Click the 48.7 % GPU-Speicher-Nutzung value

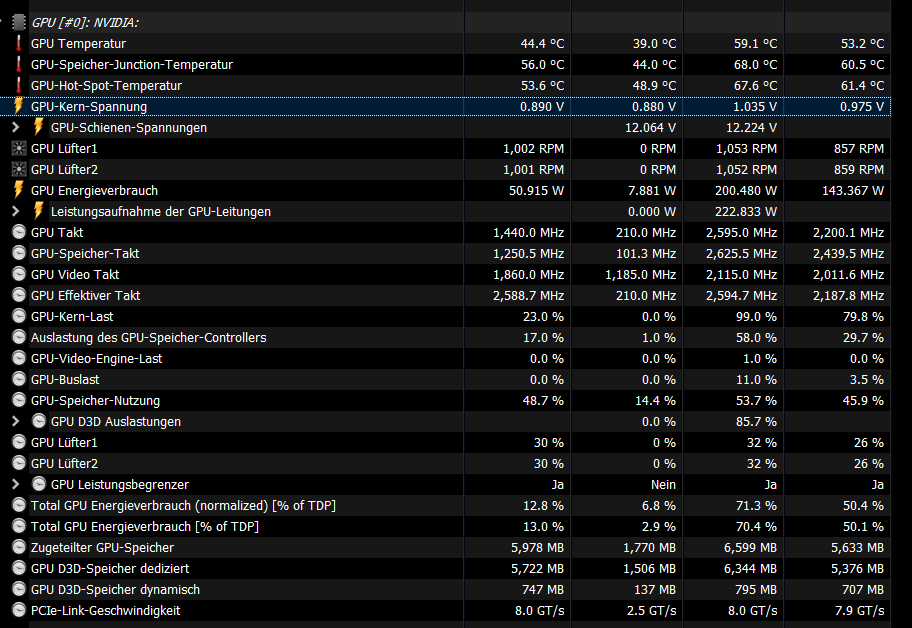543,400
